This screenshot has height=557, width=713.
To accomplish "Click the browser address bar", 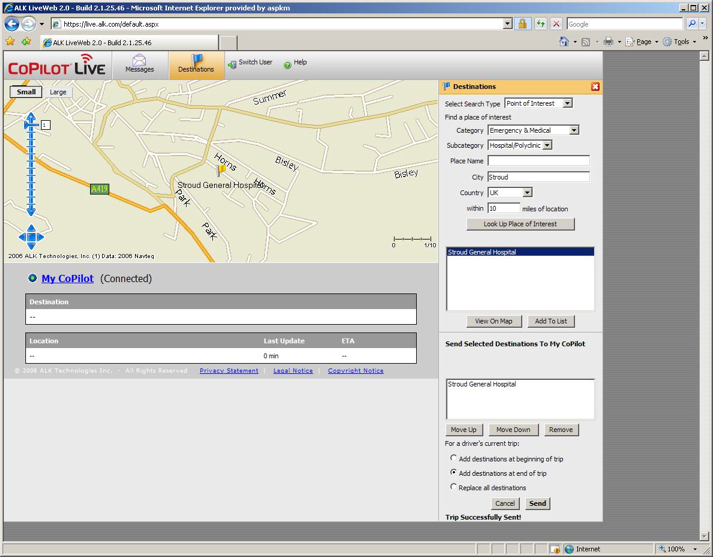I will click(x=276, y=24).
